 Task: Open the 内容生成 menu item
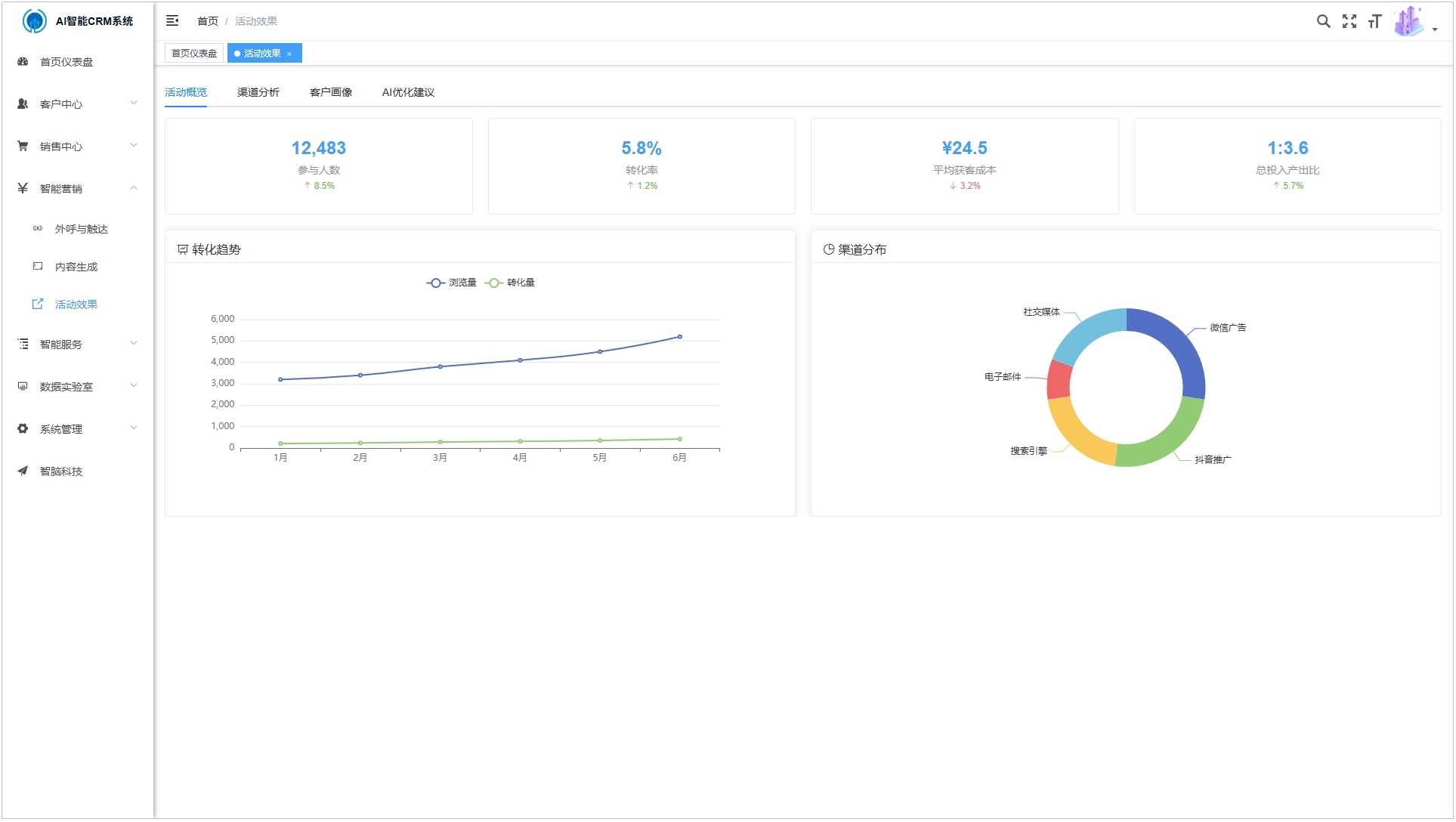coord(76,267)
